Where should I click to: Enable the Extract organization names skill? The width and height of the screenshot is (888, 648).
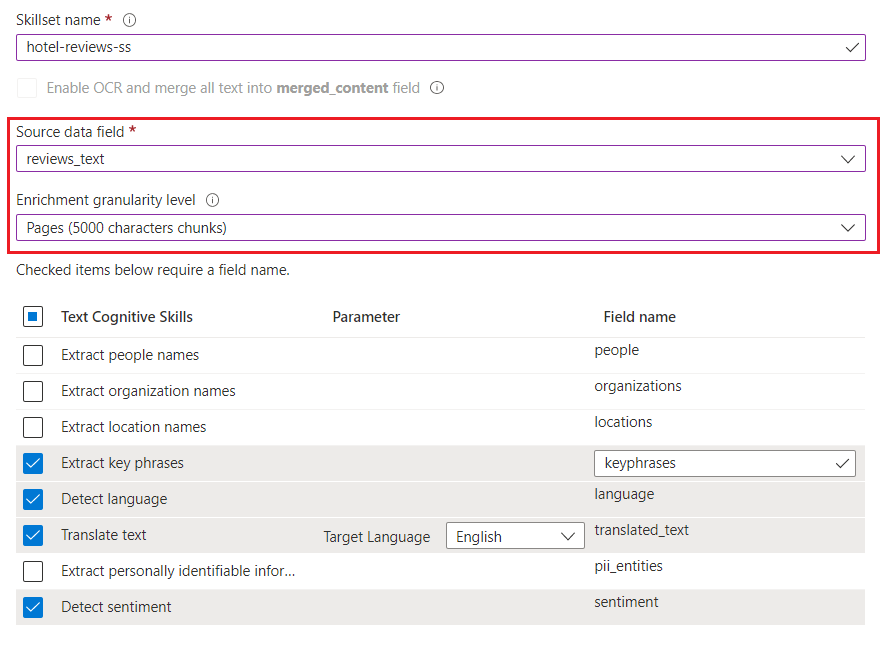(31, 391)
